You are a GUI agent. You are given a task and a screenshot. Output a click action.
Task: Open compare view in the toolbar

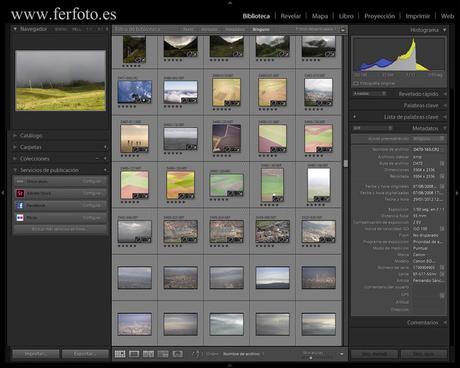tap(148, 354)
